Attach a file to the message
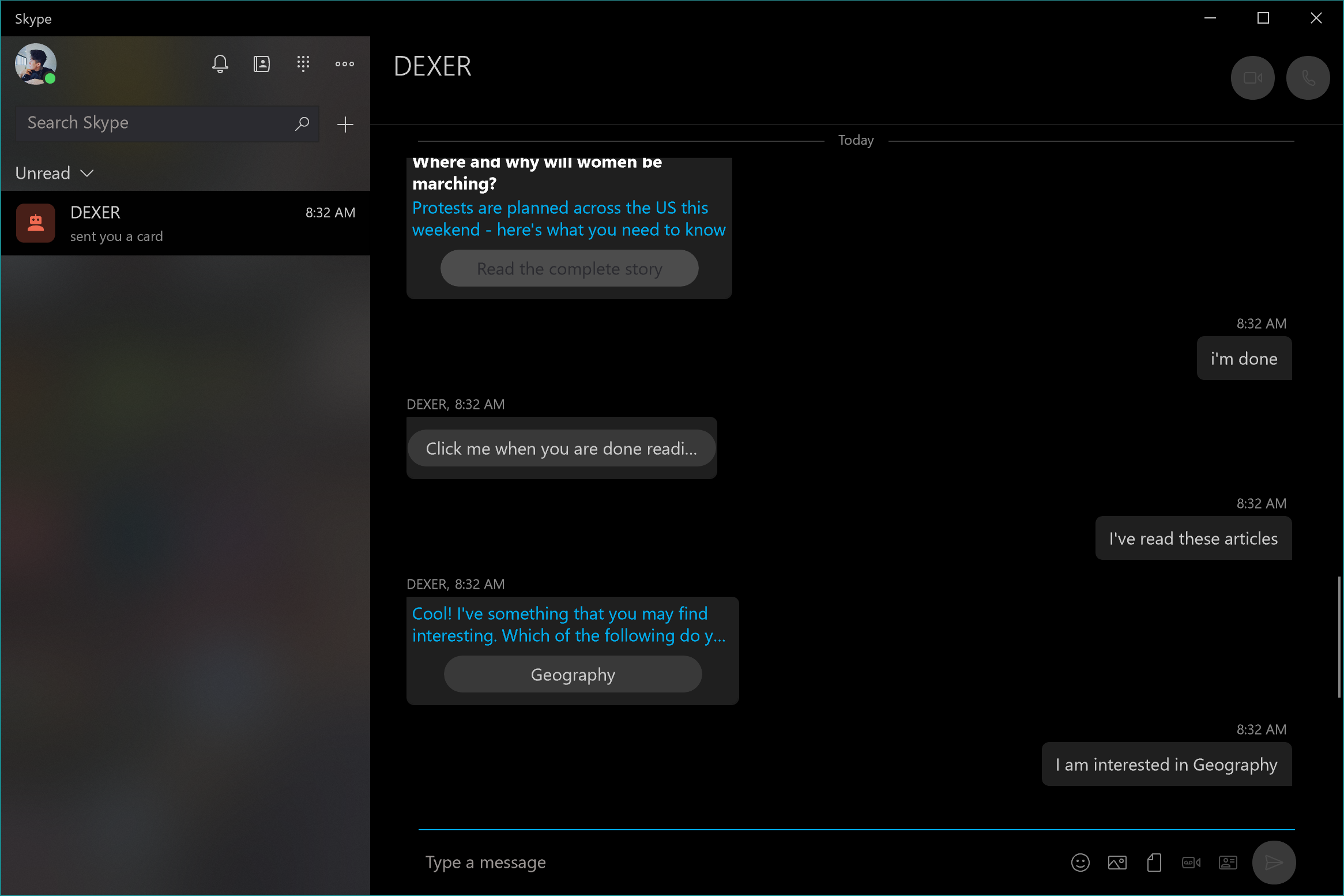The width and height of the screenshot is (1344, 896). click(1154, 863)
